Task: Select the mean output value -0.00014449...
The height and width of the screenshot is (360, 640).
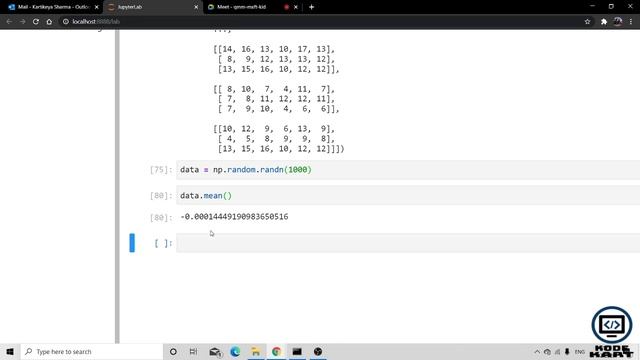Action: click(x=234, y=217)
